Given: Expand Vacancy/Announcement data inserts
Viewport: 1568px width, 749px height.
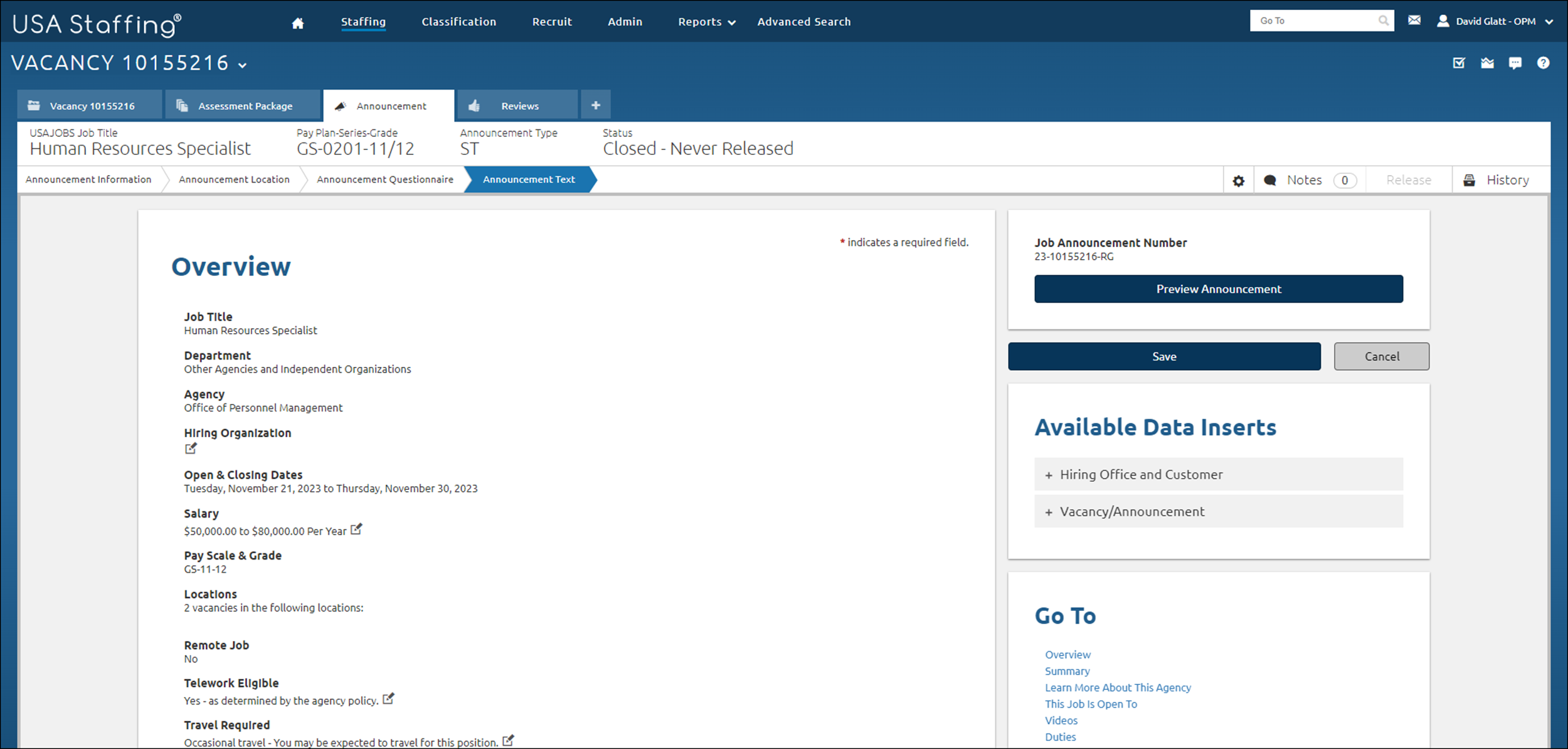Looking at the screenshot, I should coord(1219,511).
